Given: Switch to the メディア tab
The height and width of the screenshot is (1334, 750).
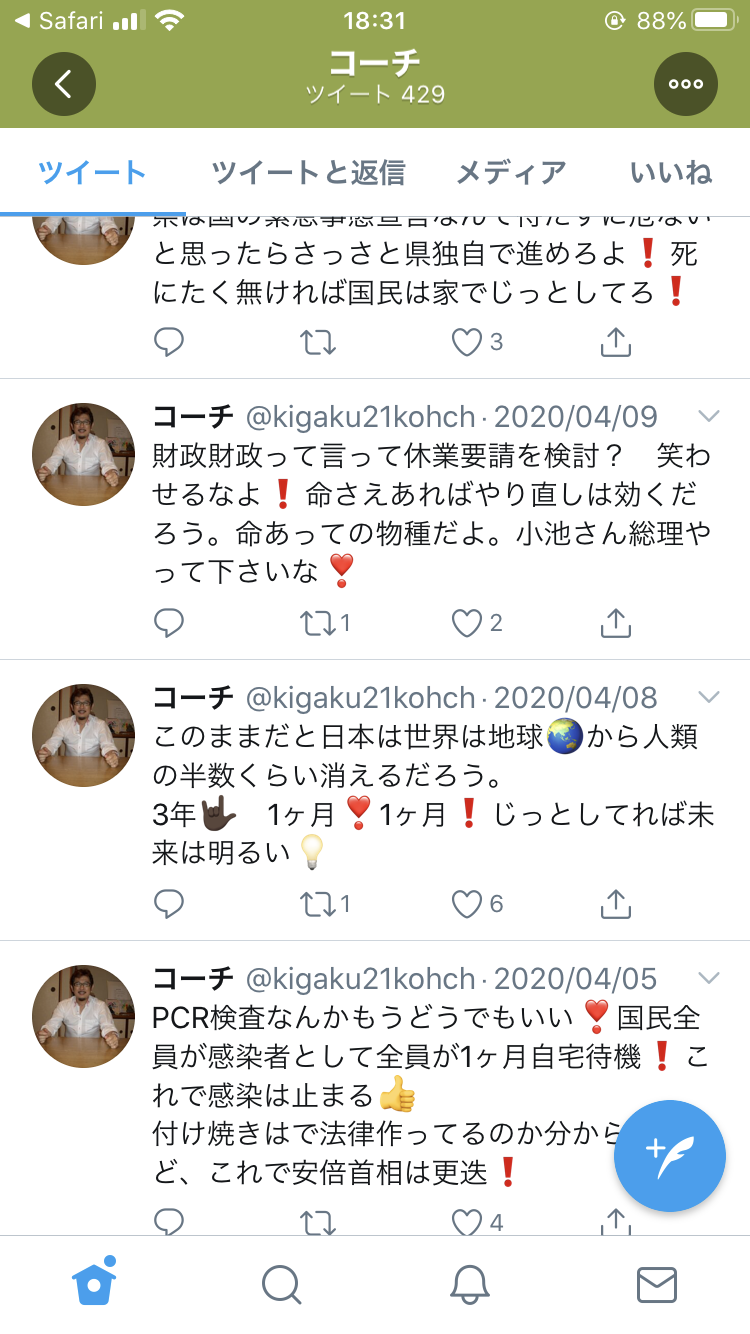Looking at the screenshot, I should coord(511,172).
